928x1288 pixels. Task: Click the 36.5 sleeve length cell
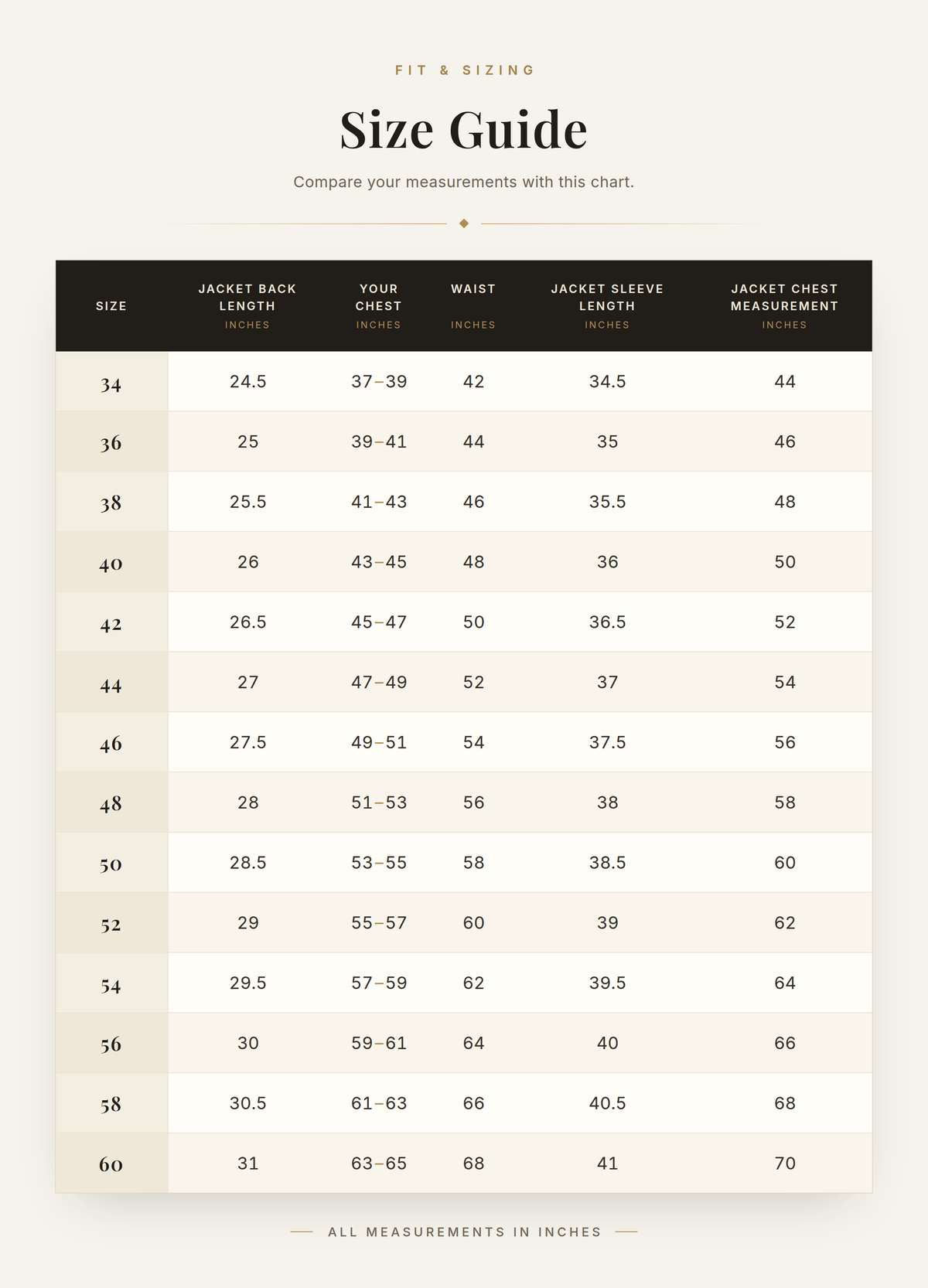[607, 622]
